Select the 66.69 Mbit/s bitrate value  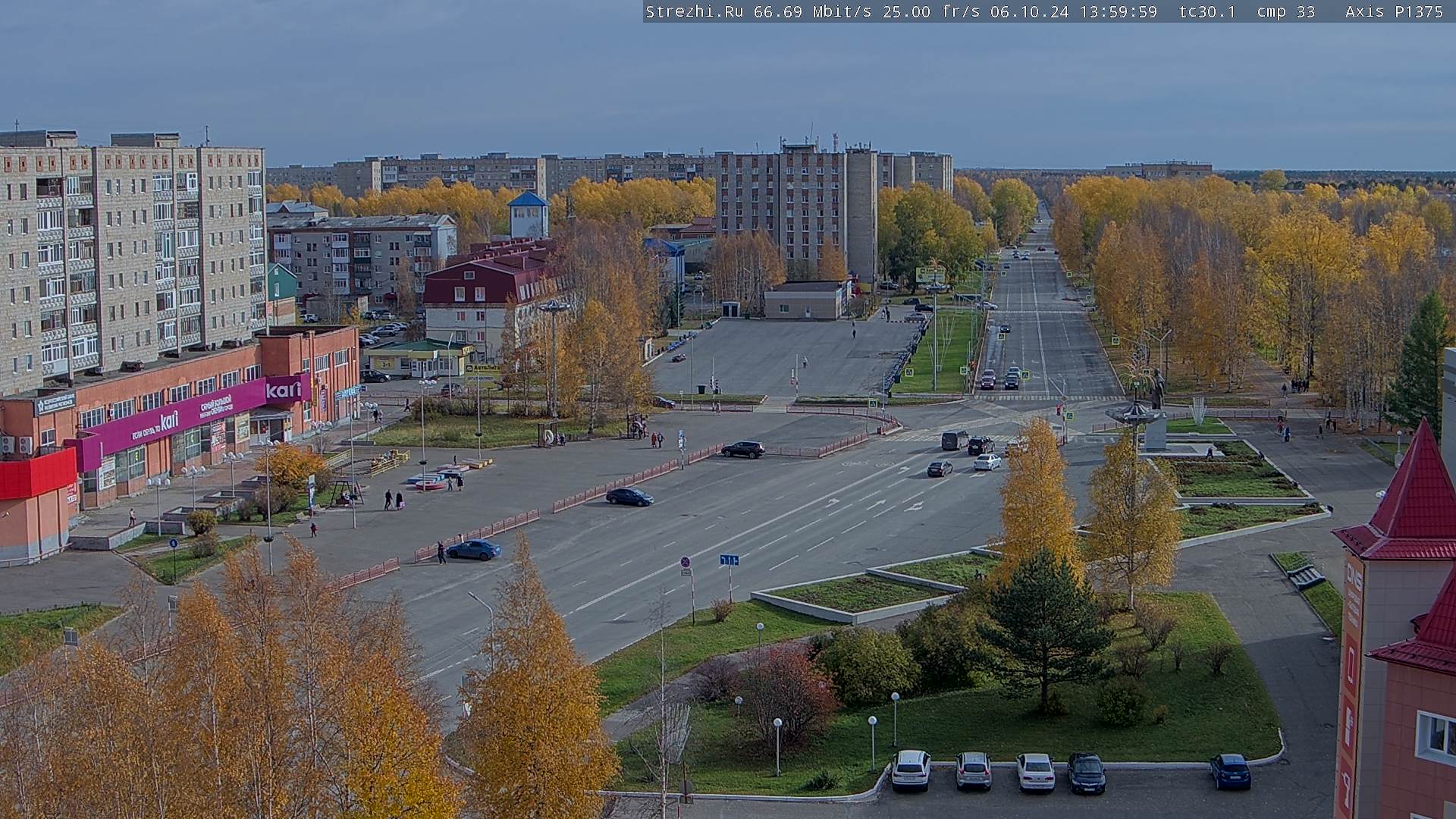pos(814,11)
